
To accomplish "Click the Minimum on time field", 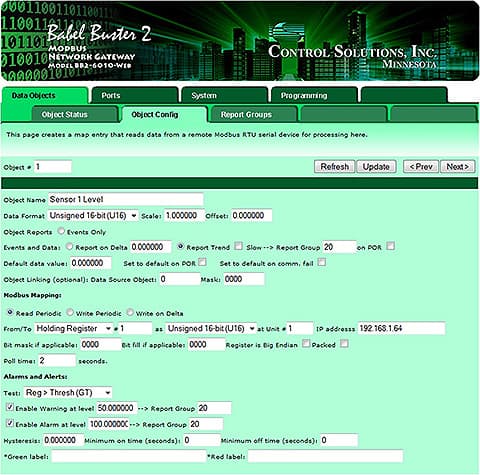I will (202, 440).
